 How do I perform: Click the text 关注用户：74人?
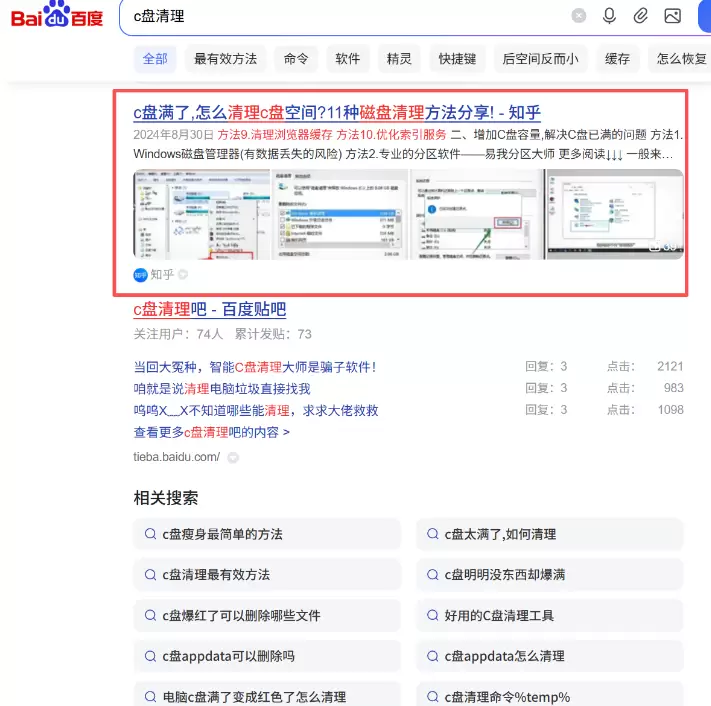[x=178, y=334]
